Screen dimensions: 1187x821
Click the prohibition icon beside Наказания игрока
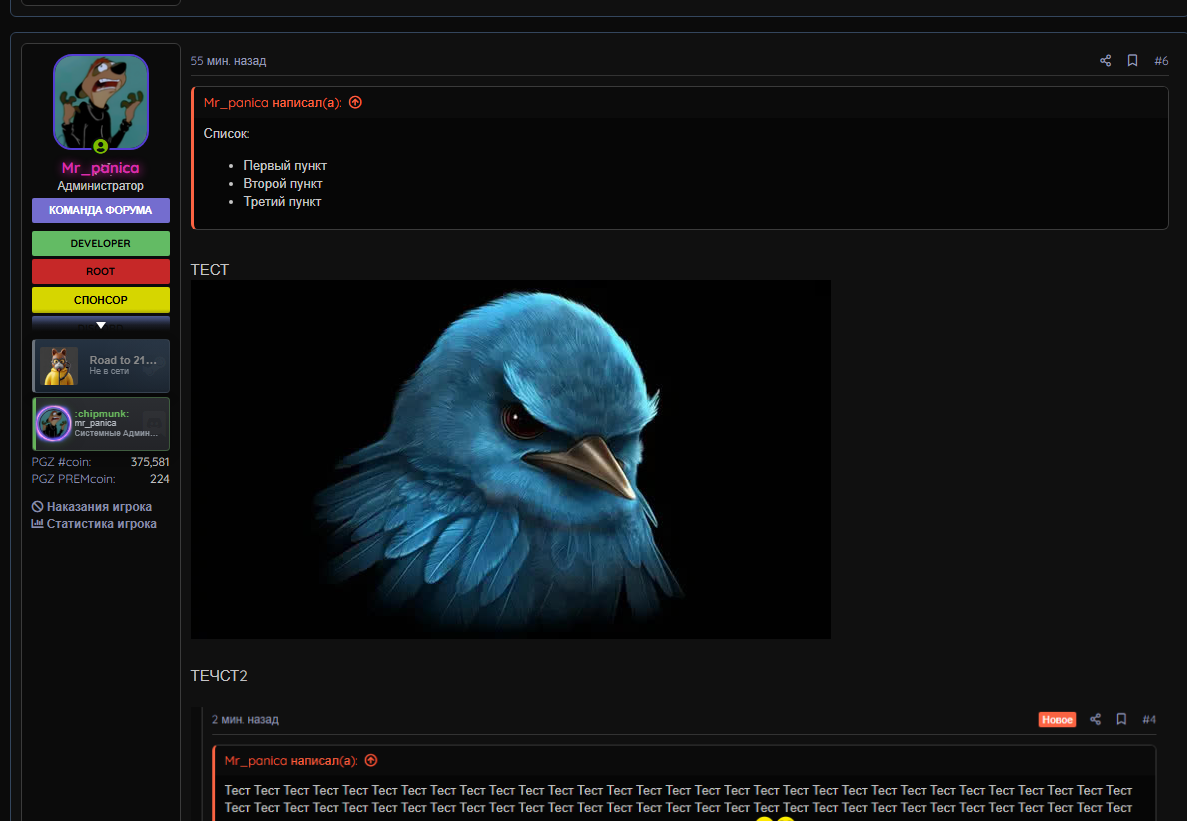coord(35,507)
